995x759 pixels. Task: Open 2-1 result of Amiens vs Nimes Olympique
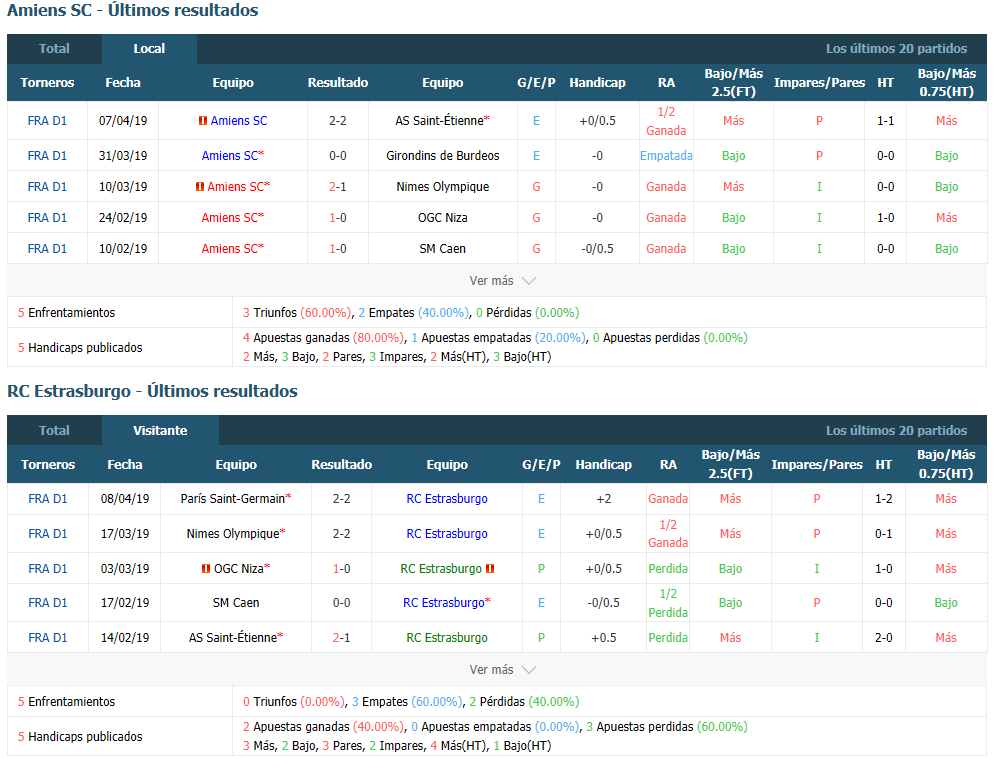[x=338, y=187]
